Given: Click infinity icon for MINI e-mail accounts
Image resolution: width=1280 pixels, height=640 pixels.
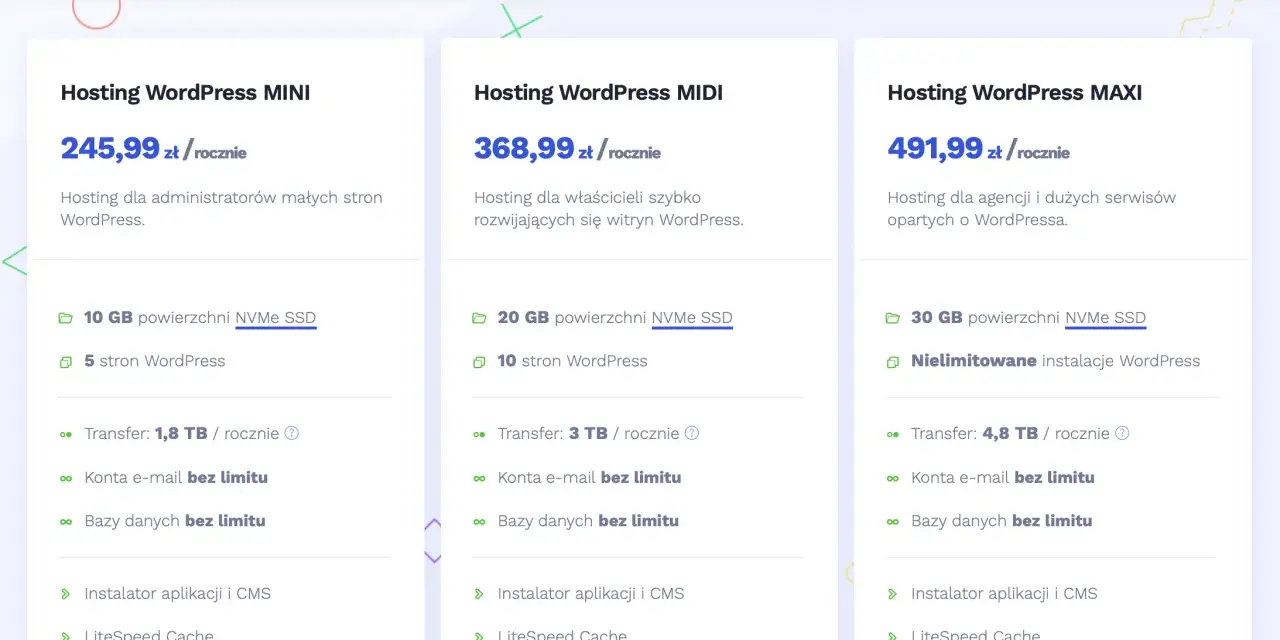Looking at the screenshot, I should 66,478.
